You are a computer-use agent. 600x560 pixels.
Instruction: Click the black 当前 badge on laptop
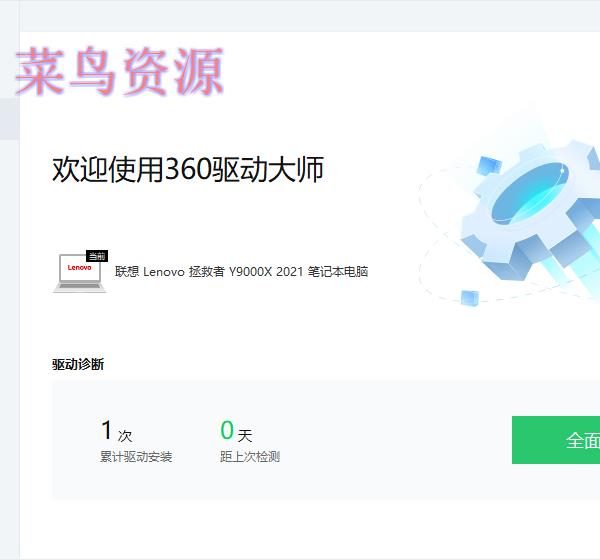tap(97, 256)
